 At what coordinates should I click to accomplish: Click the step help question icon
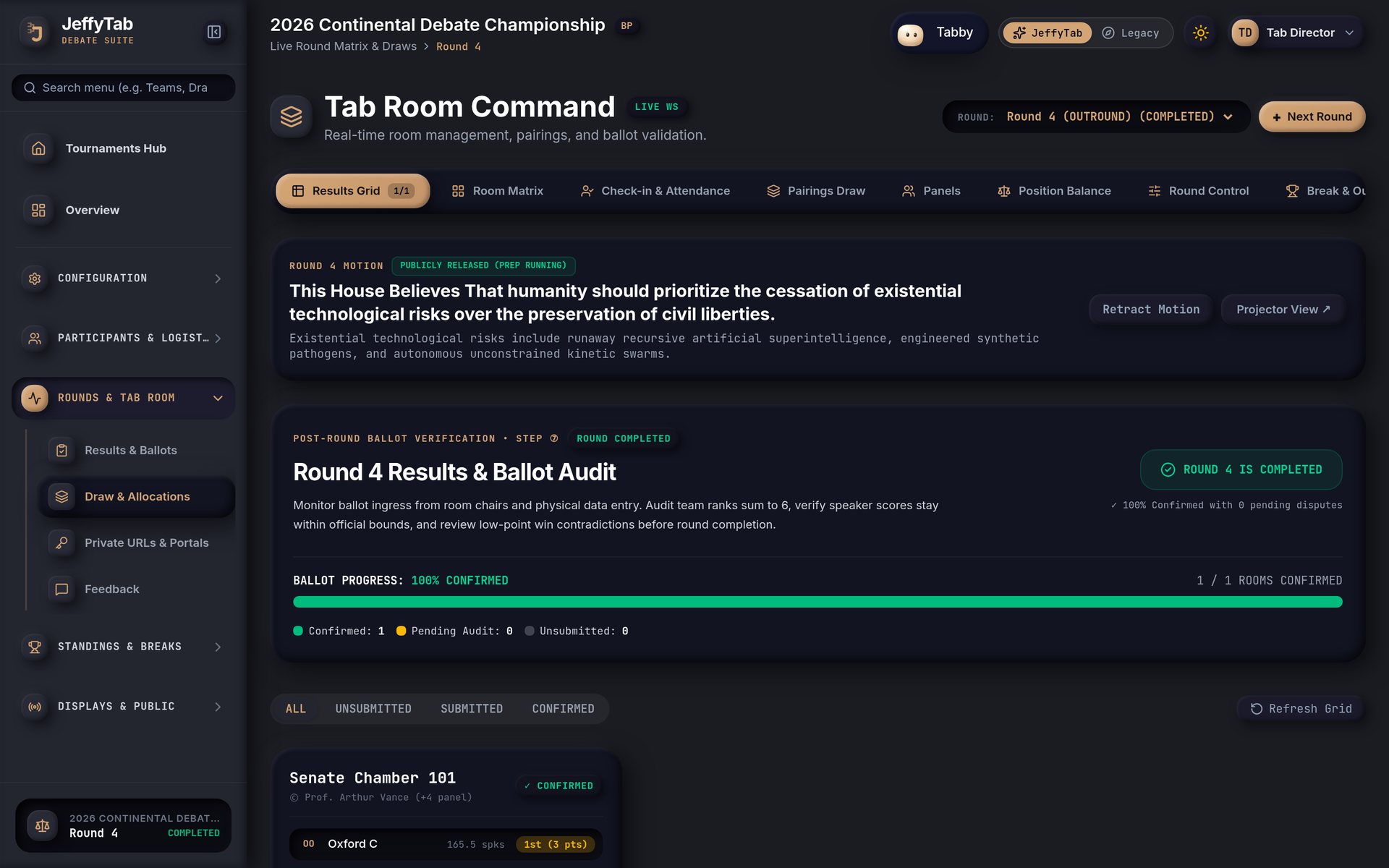tap(554, 438)
